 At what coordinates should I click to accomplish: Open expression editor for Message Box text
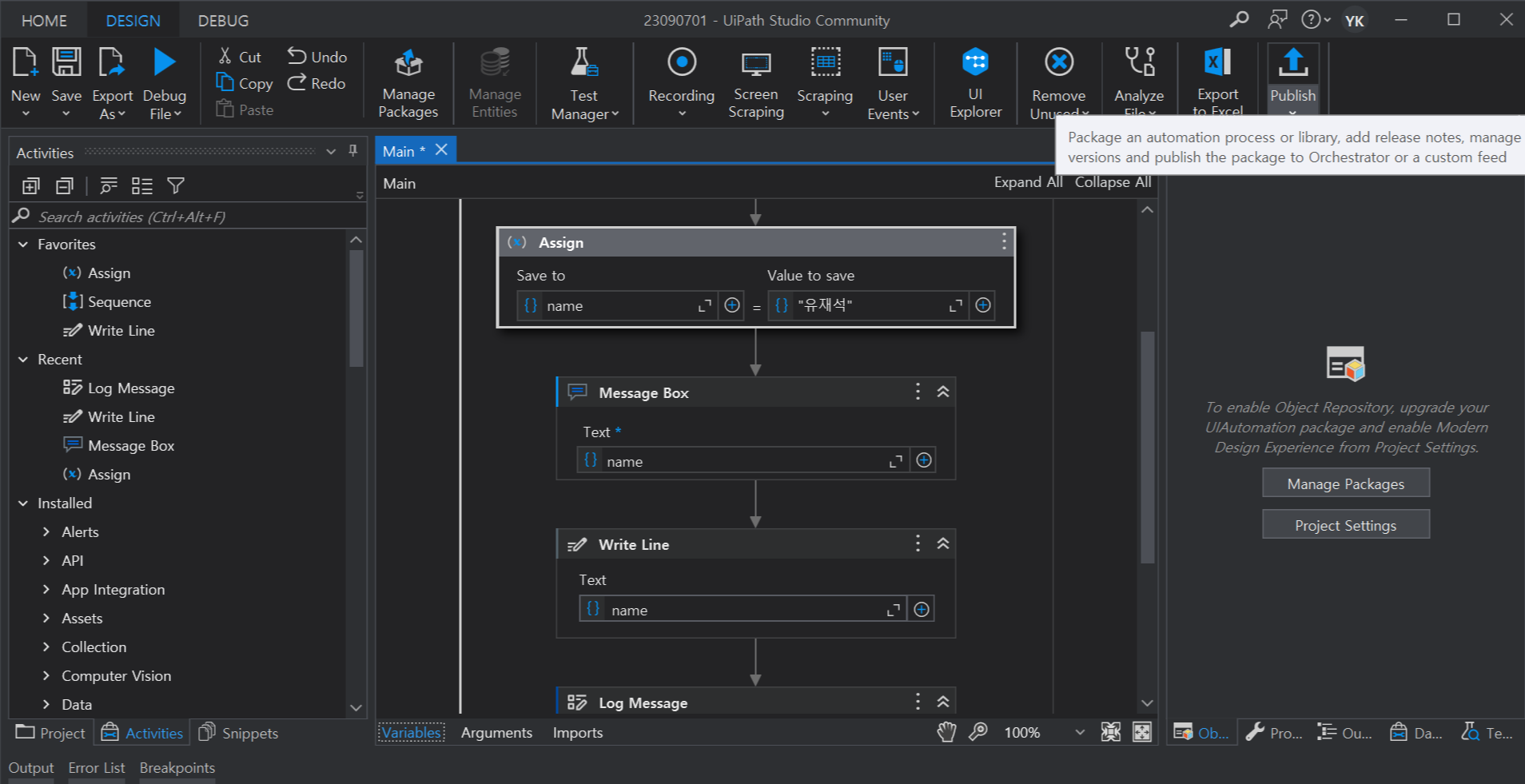[896, 461]
